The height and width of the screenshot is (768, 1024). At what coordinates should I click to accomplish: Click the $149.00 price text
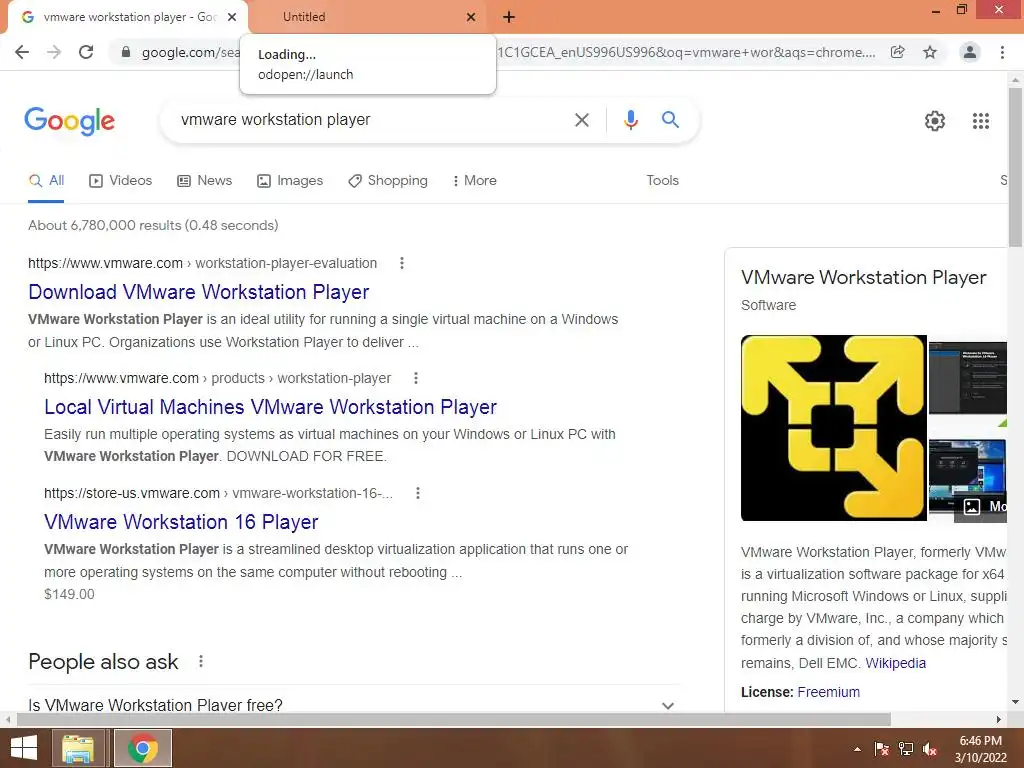click(x=69, y=594)
